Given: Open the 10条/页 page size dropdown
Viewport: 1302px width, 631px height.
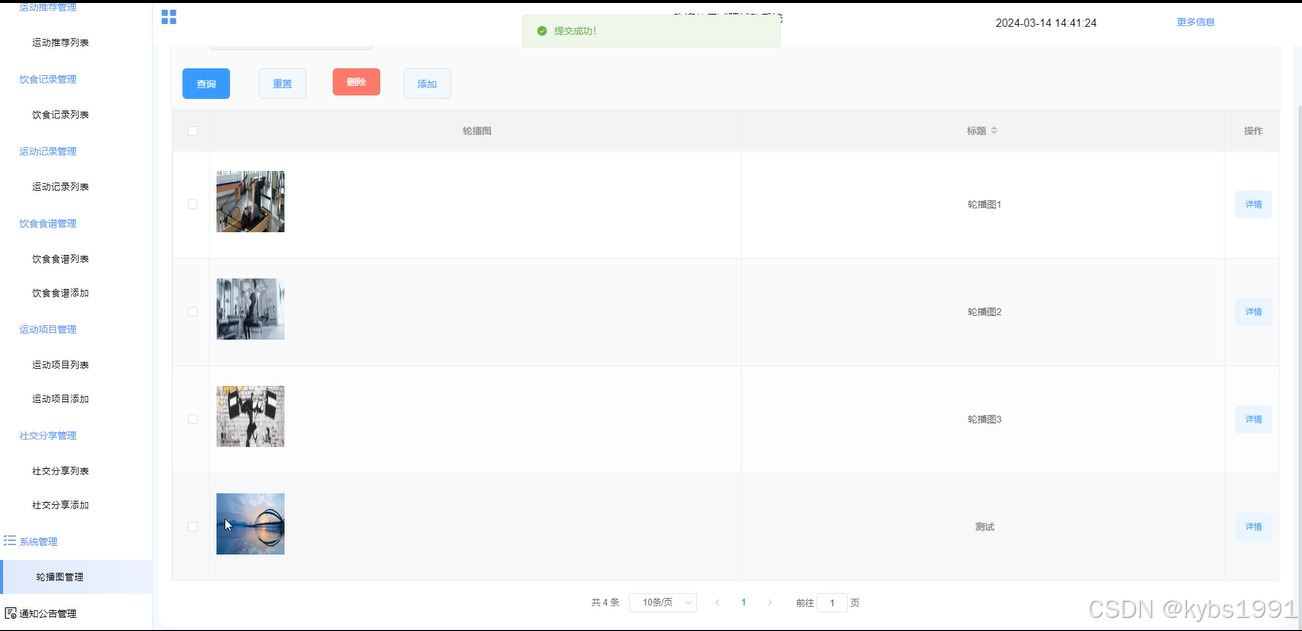Looking at the screenshot, I should (663, 603).
